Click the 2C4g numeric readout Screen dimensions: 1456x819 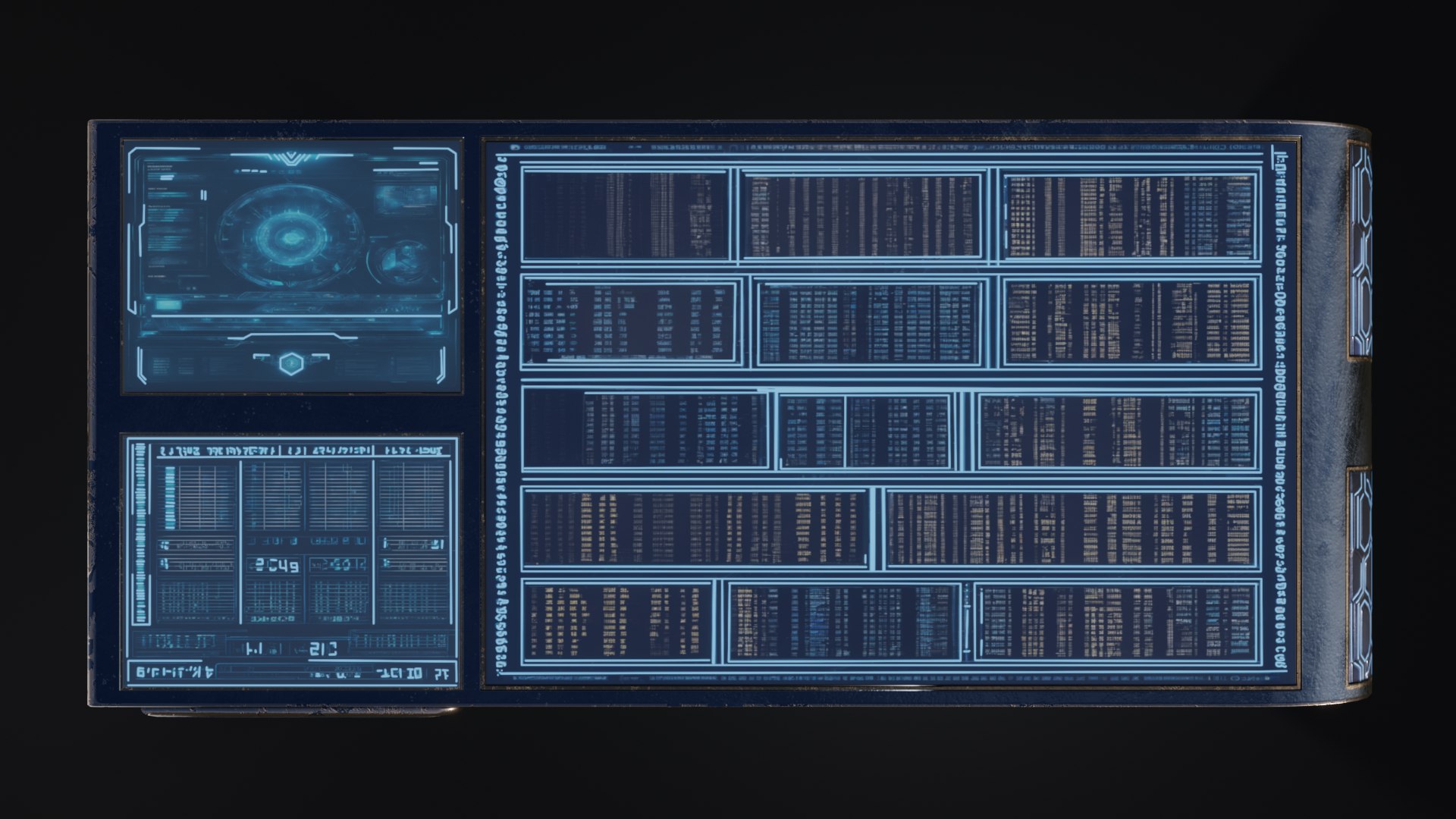(276, 565)
